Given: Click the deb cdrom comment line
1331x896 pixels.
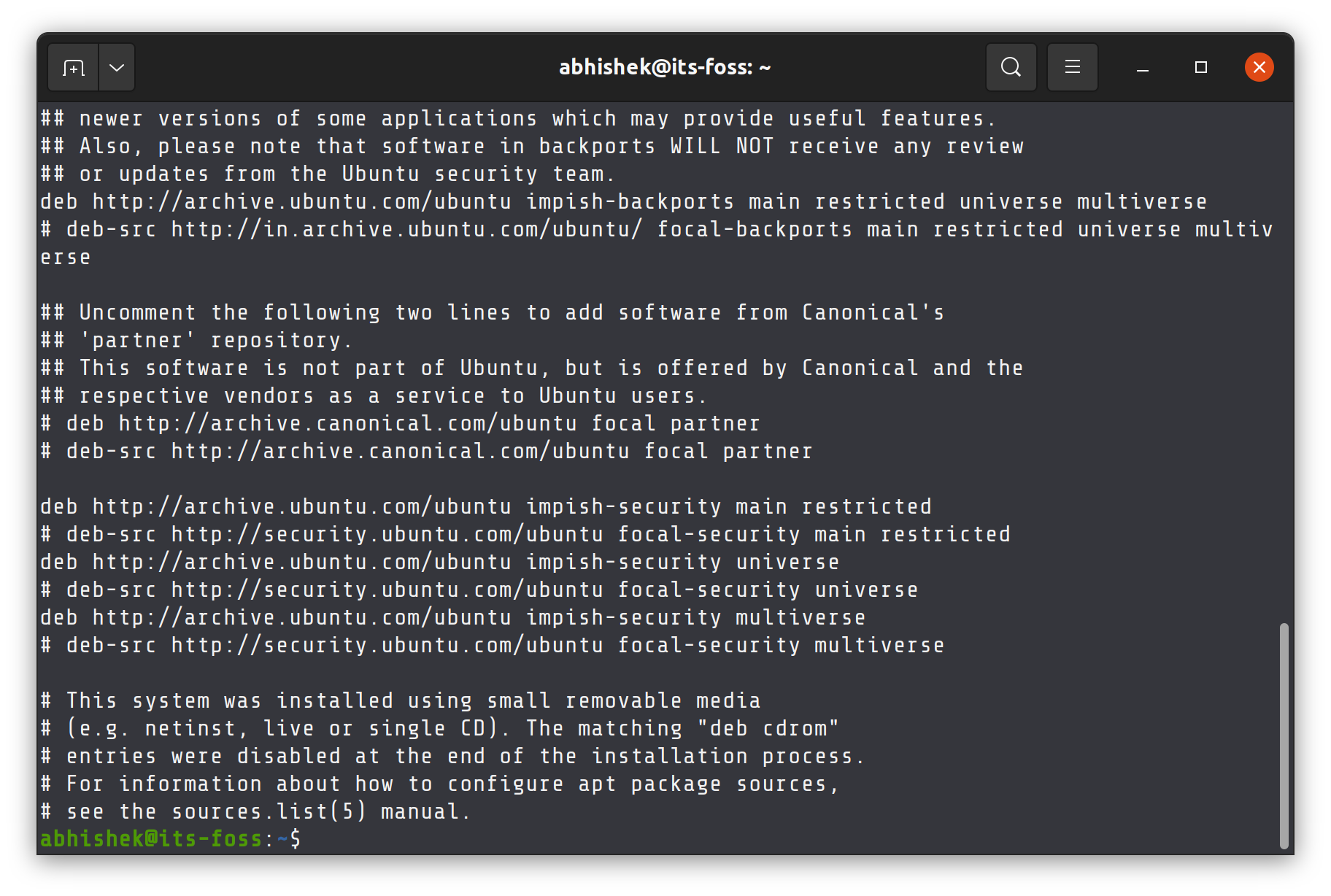Looking at the screenshot, I should 438,727.
